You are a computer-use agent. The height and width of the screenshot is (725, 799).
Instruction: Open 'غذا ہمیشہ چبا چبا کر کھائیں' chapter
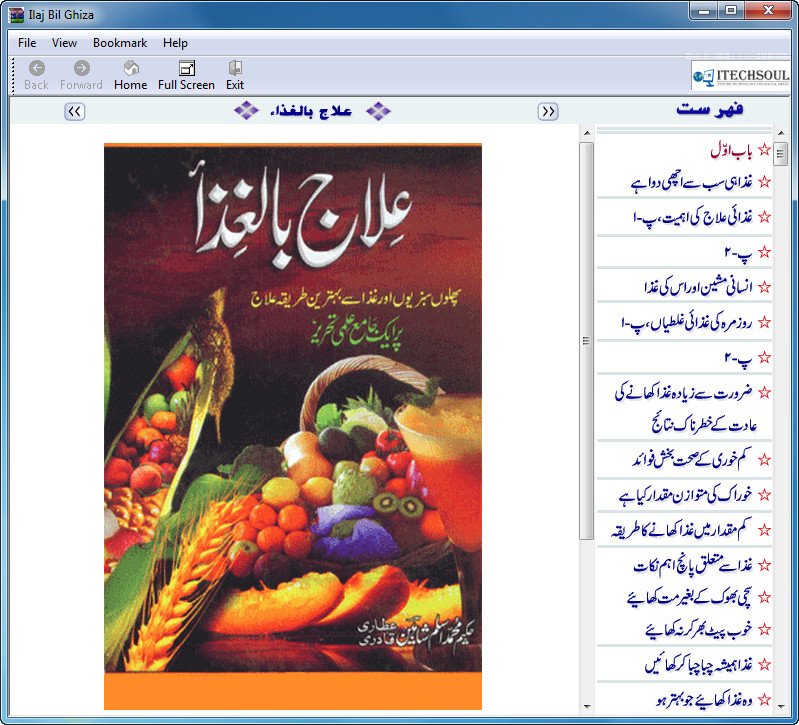click(699, 664)
